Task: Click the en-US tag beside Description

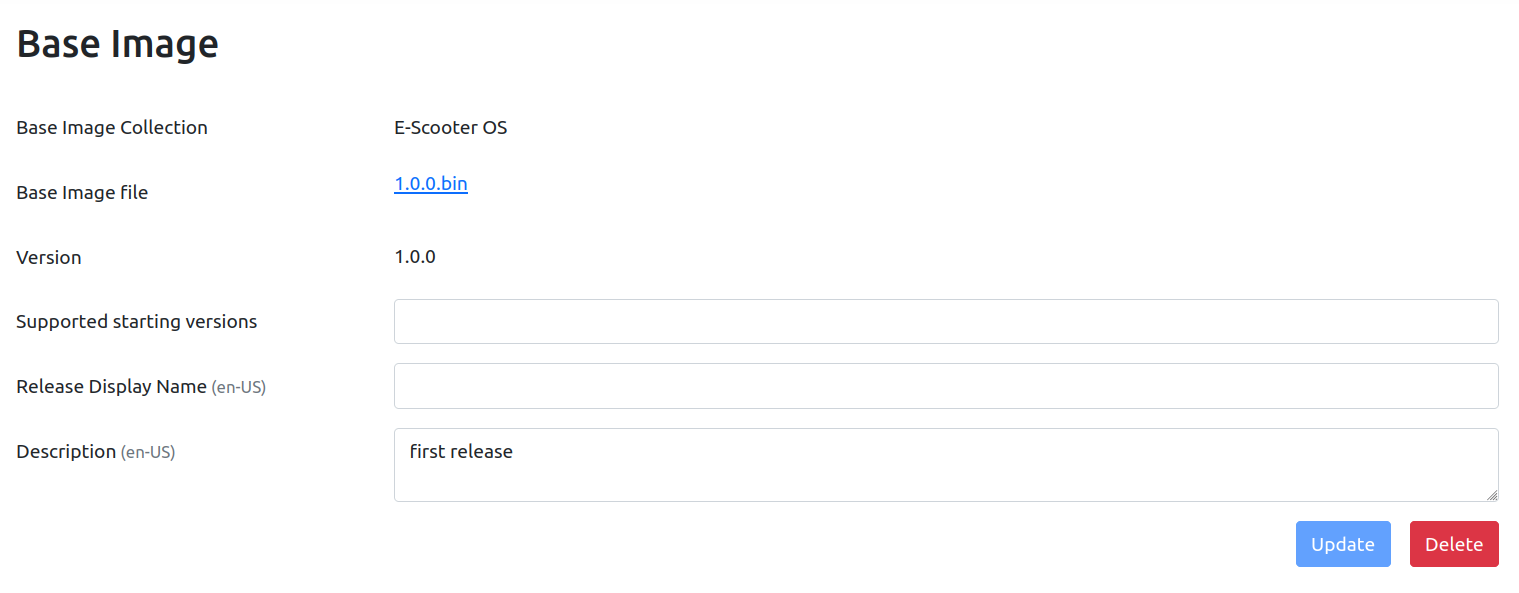Action: [148, 453]
